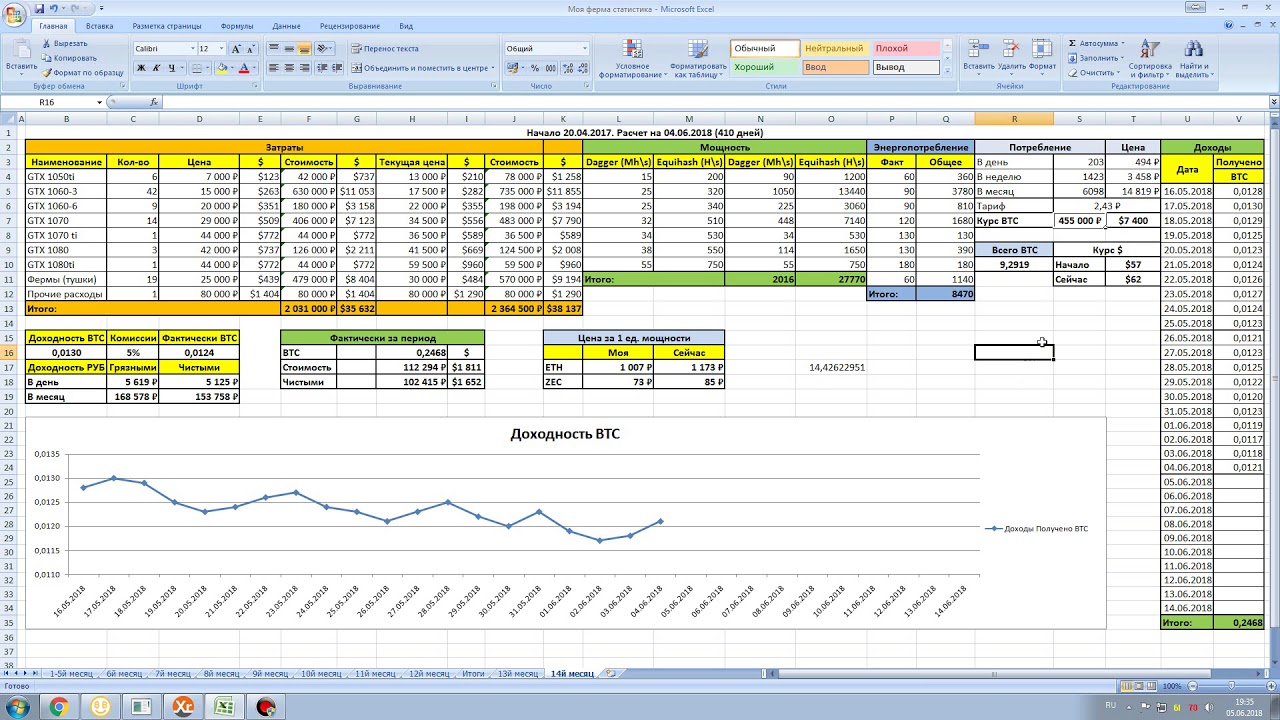Align text to bottom of cell
Viewport: 1280px width, 720px height.
(x=305, y=48)
